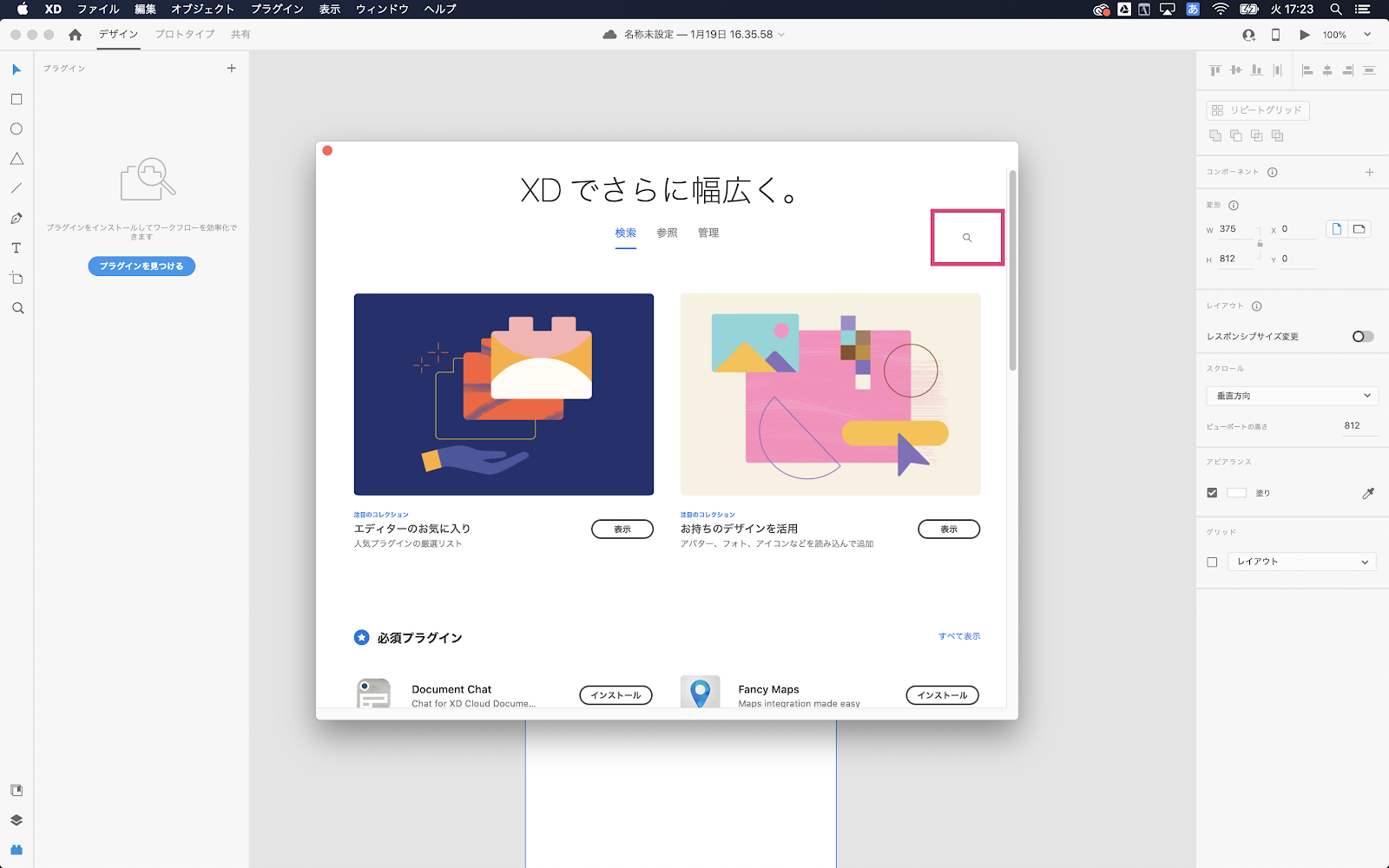The height and width of the screenshot is (868, 1389).
Task: Add component with plus icon
Action: pos(1369,172)
